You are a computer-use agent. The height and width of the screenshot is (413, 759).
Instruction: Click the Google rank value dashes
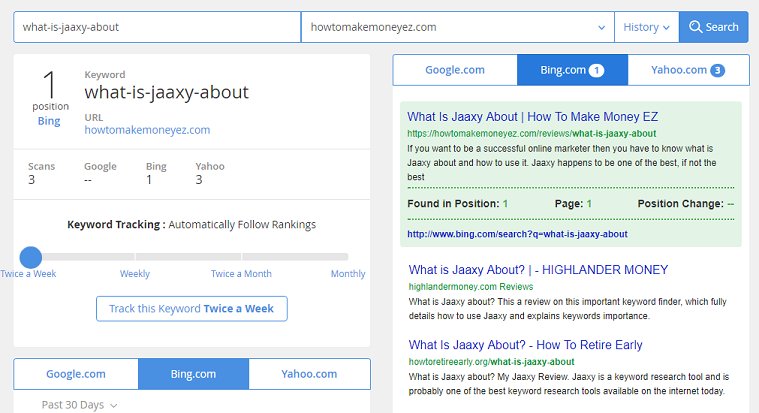(88, 180)
